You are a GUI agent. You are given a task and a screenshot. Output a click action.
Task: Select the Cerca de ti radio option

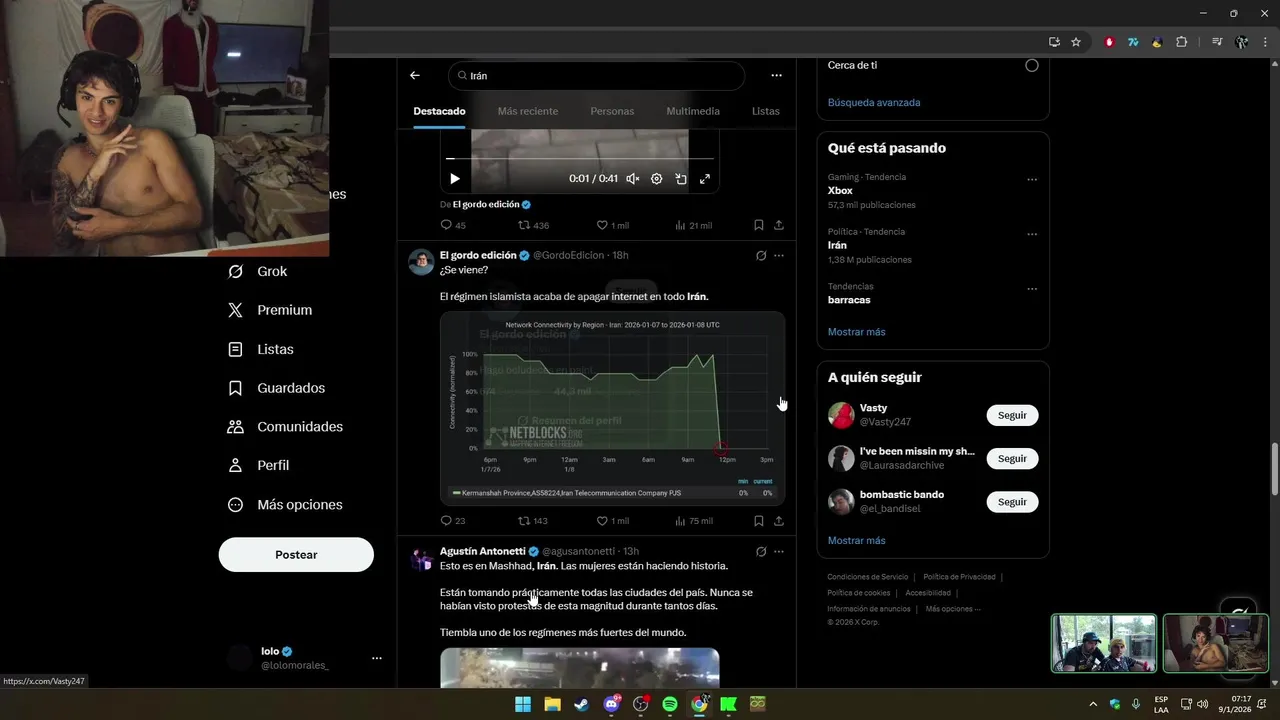pos(1032,65)
